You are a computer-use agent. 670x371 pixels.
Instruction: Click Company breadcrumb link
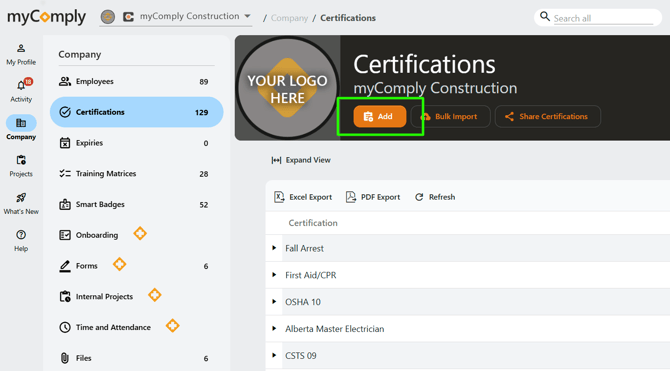(289, 18)
